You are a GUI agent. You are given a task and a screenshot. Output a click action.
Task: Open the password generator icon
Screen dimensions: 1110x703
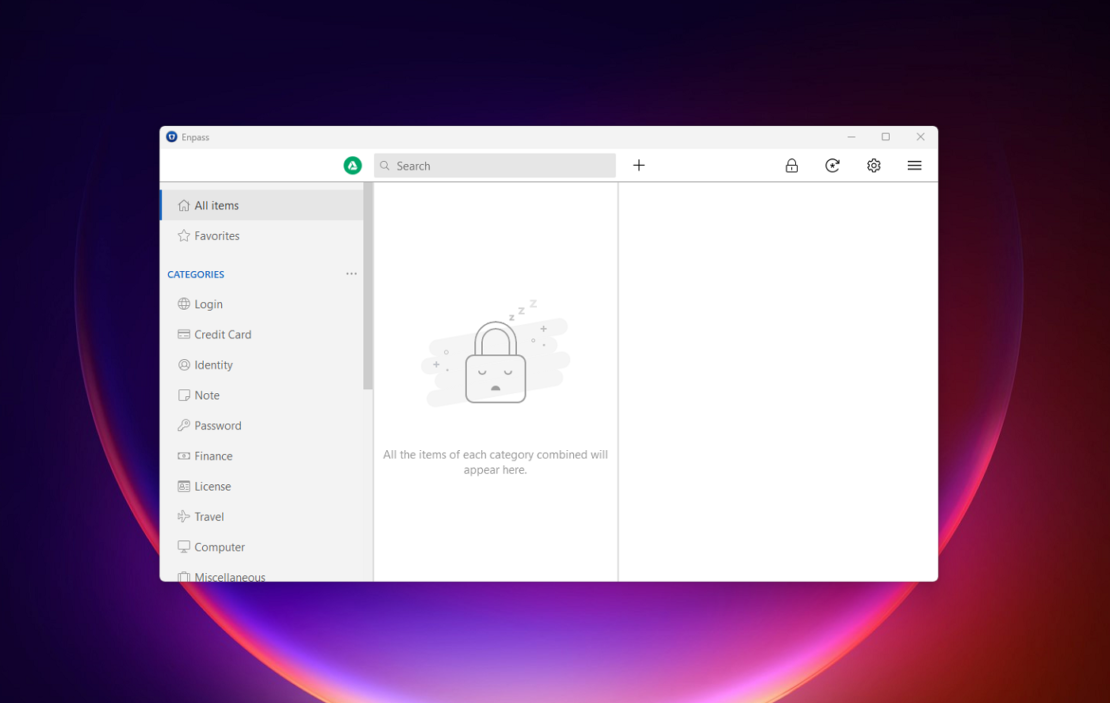coord(832,166)
